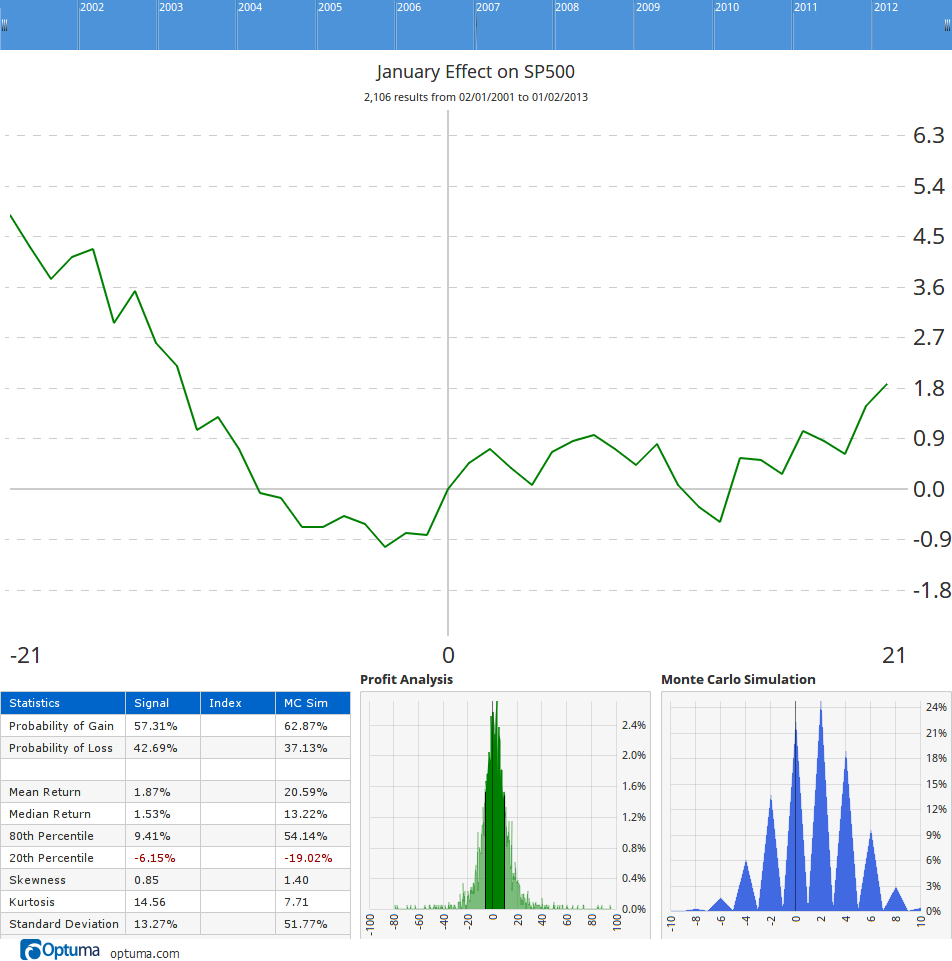Click the Profit Analysis histogram chart
952x961 pixels.
pyautogui.click(x=505, y=815)
